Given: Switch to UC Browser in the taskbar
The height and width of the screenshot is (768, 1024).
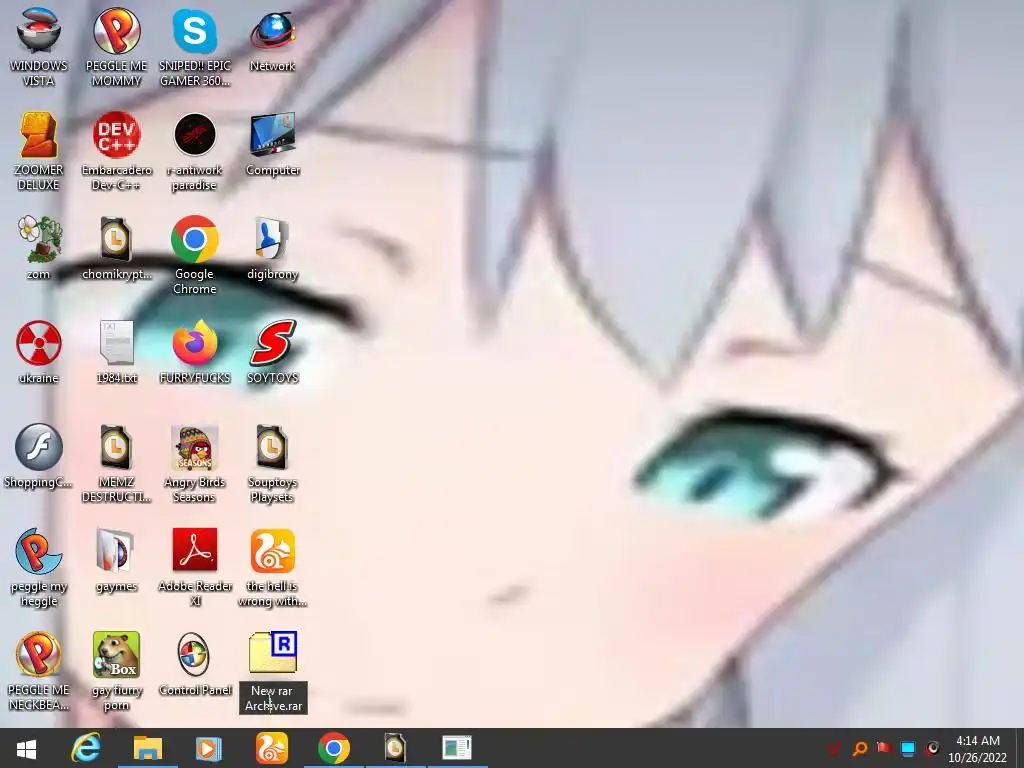Looking at the screenshot, I should coord(271,748).
